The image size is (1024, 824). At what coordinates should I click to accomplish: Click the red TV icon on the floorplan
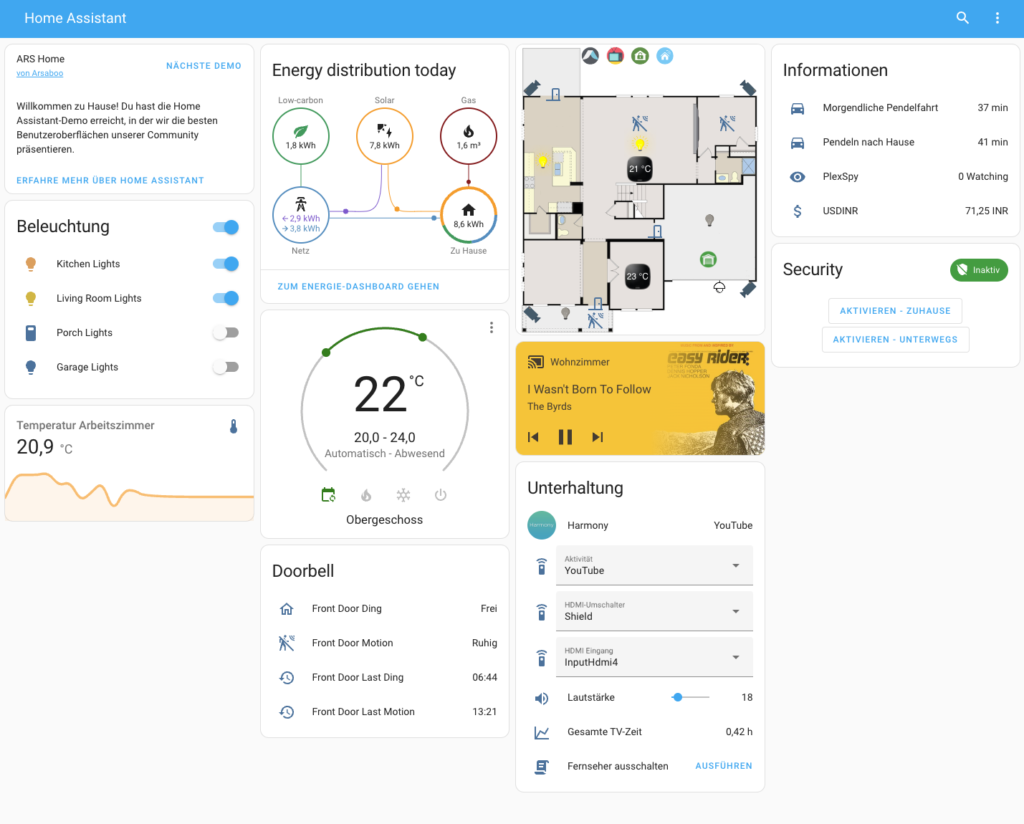click(x=615, y=55)
